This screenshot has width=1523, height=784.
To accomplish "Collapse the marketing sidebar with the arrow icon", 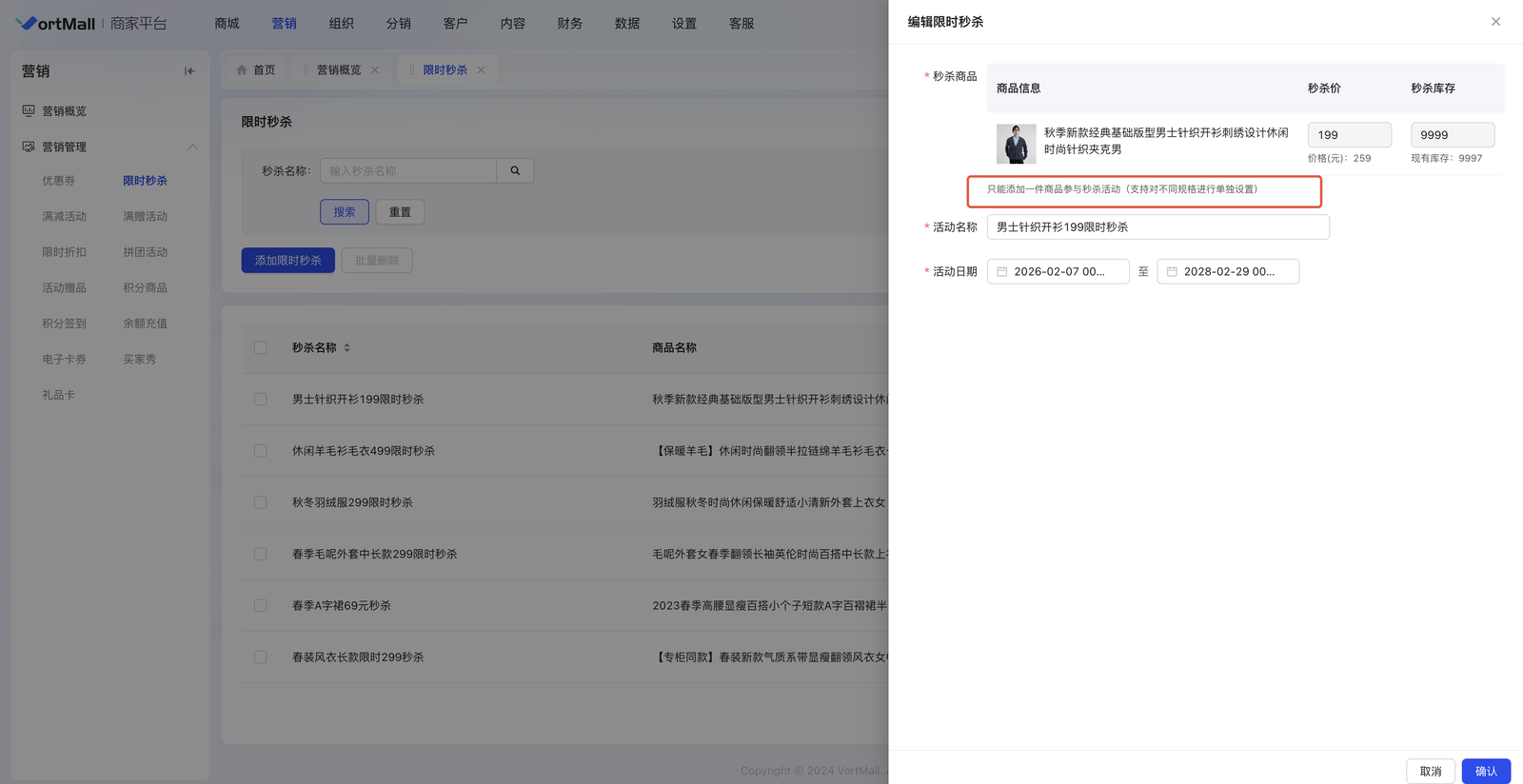I will point(189,71).
